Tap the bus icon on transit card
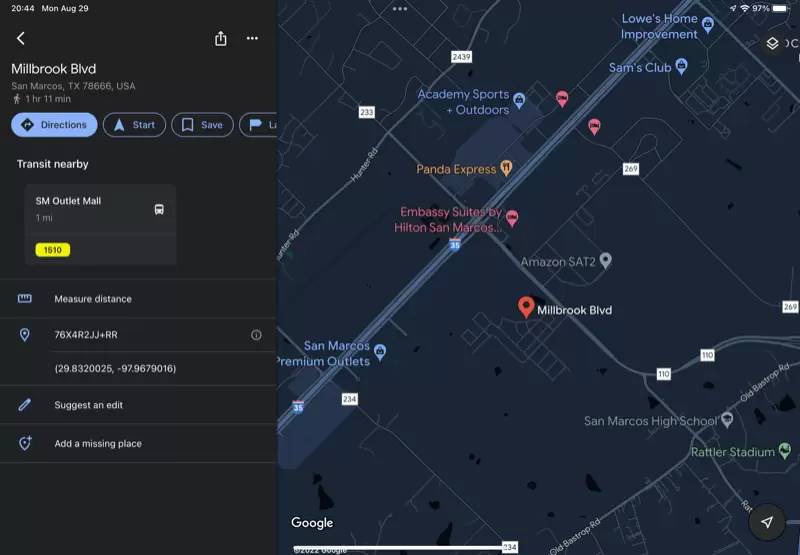Screen dimensions: 800x555 [159, 209]
